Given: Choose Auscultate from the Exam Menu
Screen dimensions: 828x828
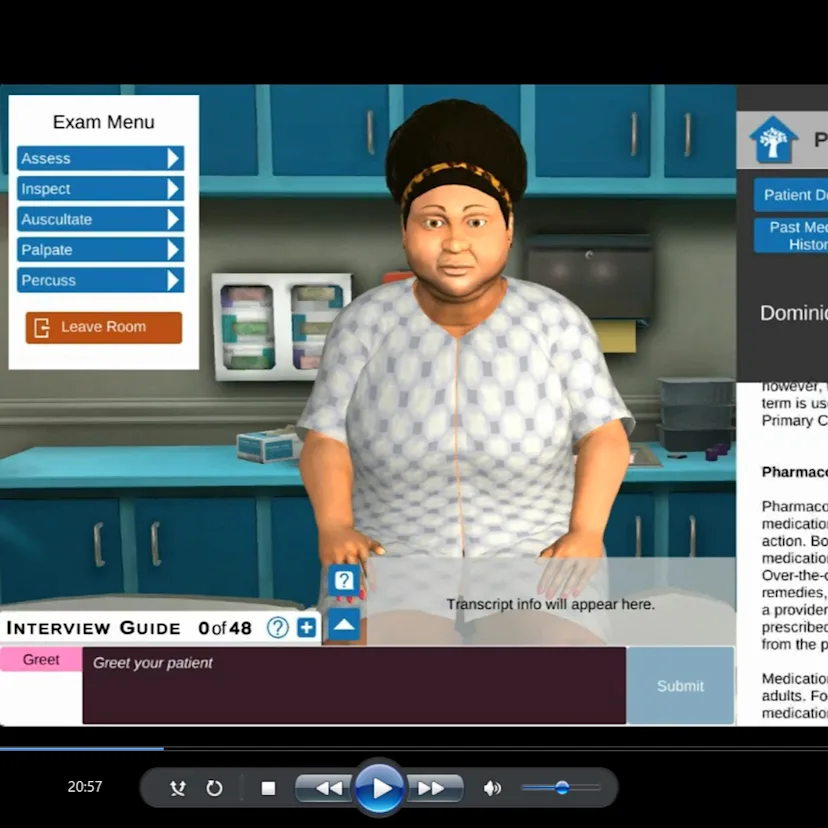Looking at the screenshot, I should [99, 219].
